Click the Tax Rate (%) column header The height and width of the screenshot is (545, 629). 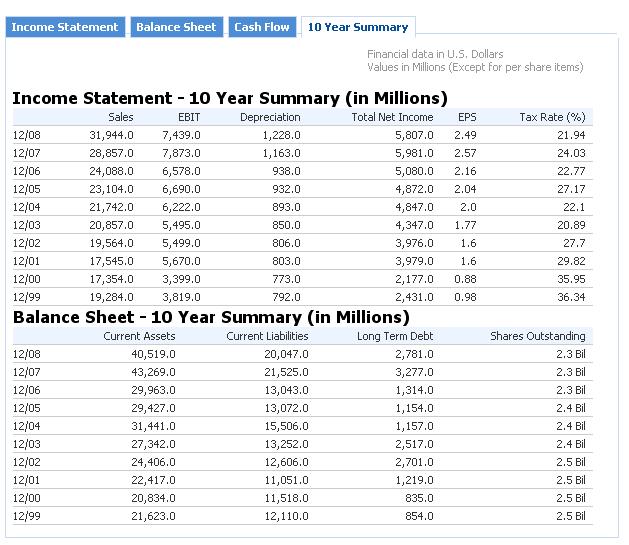coord(552,117)
